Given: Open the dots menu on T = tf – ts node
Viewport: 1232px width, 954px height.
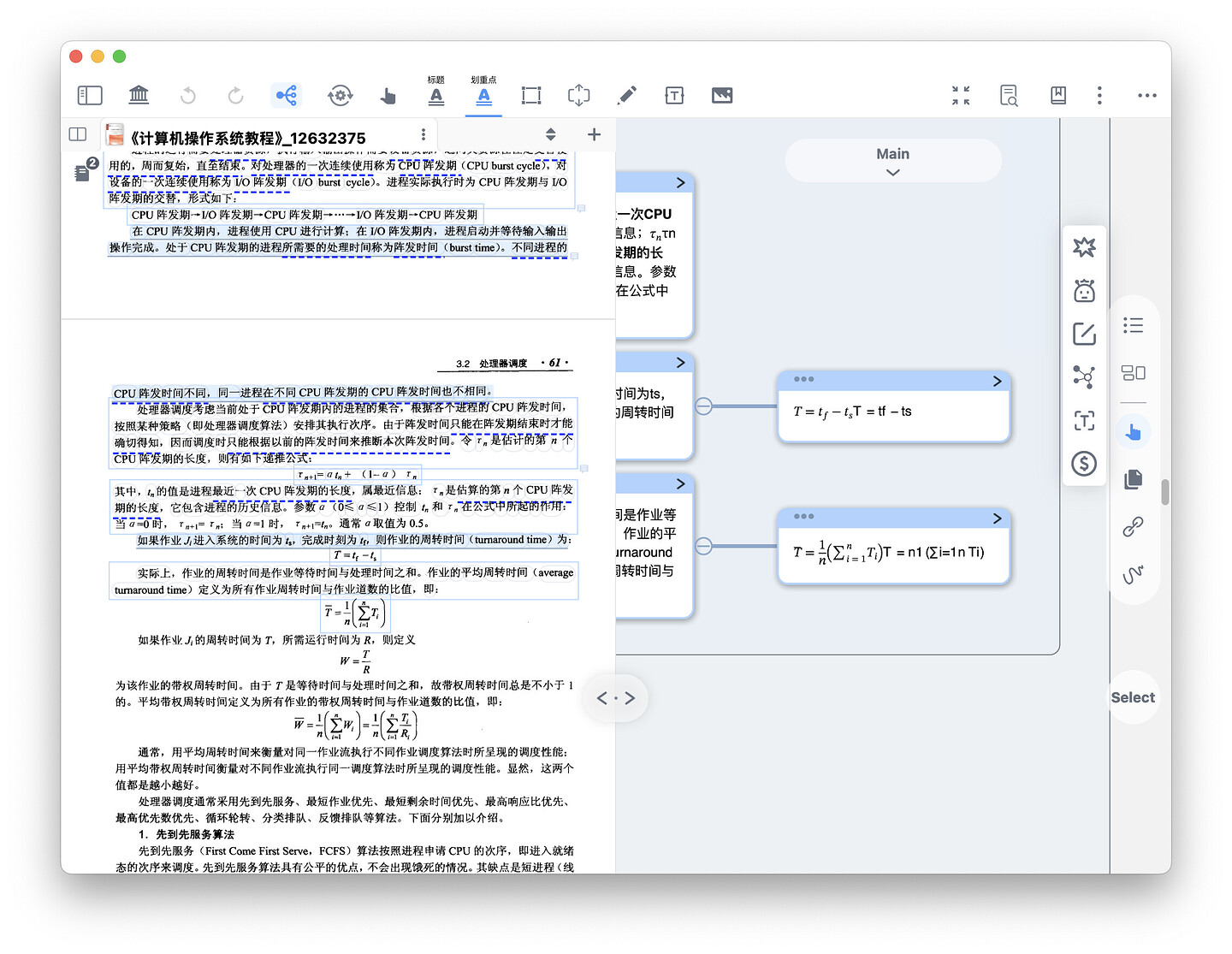Looking at the screenshot, I should pos(803,379).
